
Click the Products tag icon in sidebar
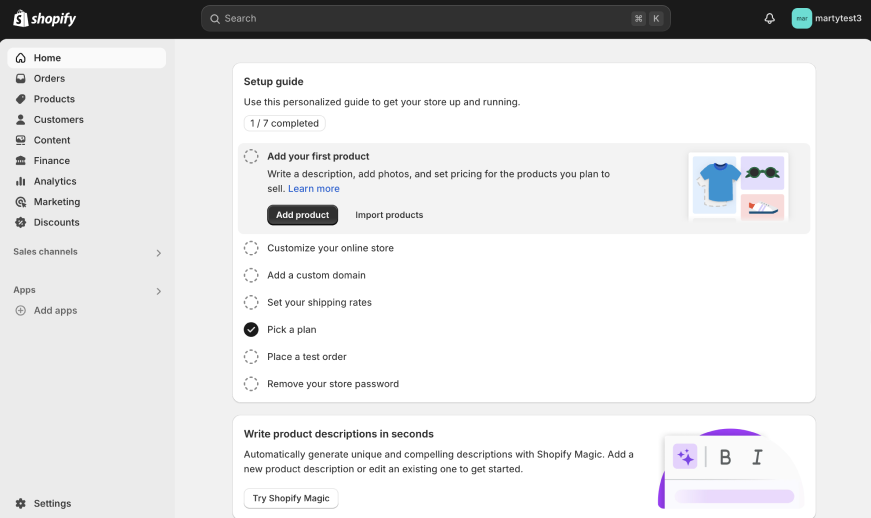(x=21, y=99)
